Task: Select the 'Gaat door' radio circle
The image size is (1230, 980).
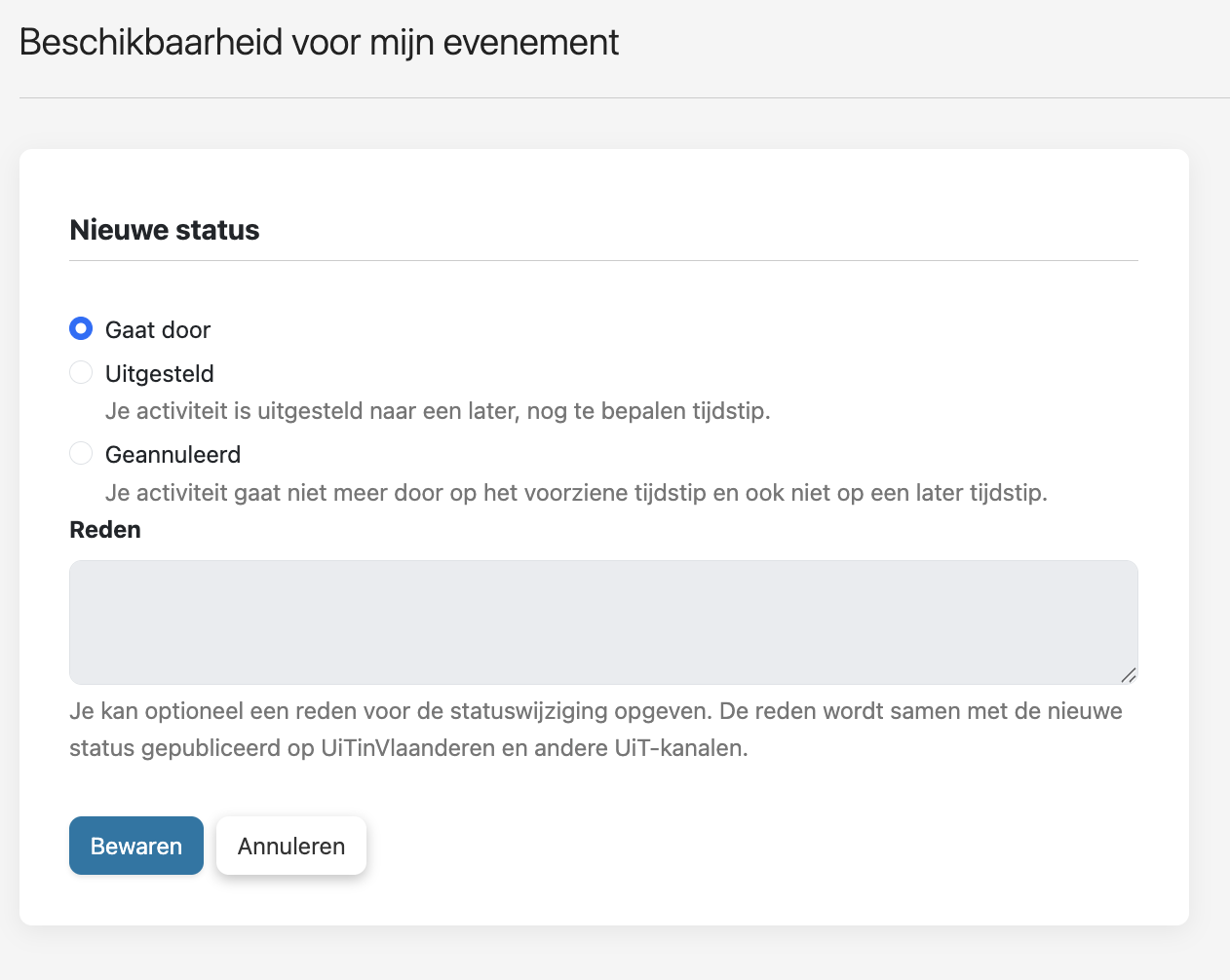Action: 81,329
